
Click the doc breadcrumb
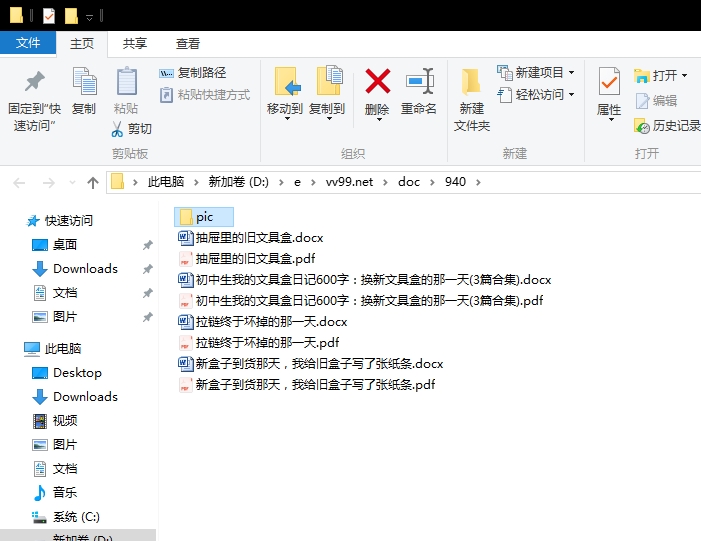tap(409, 182)
